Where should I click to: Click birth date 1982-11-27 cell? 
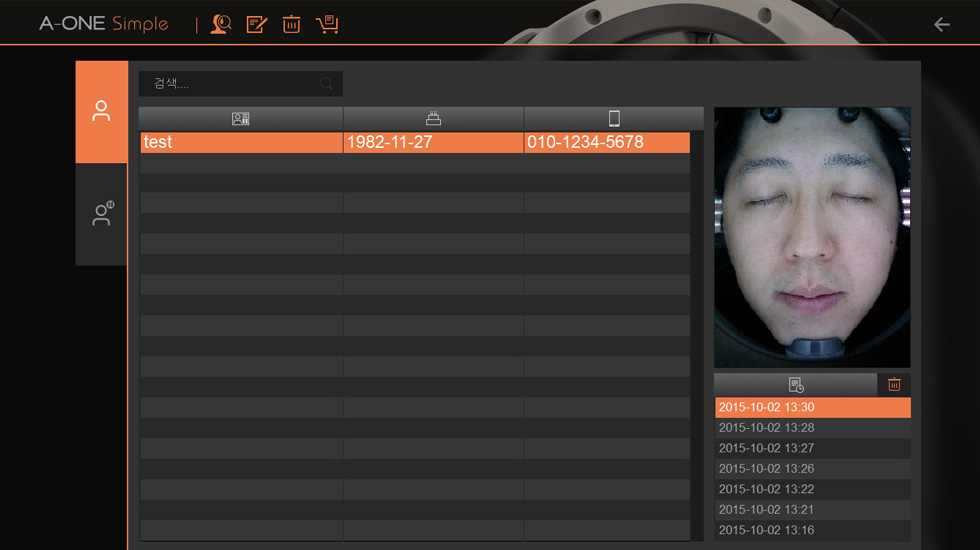click(433, 142)
